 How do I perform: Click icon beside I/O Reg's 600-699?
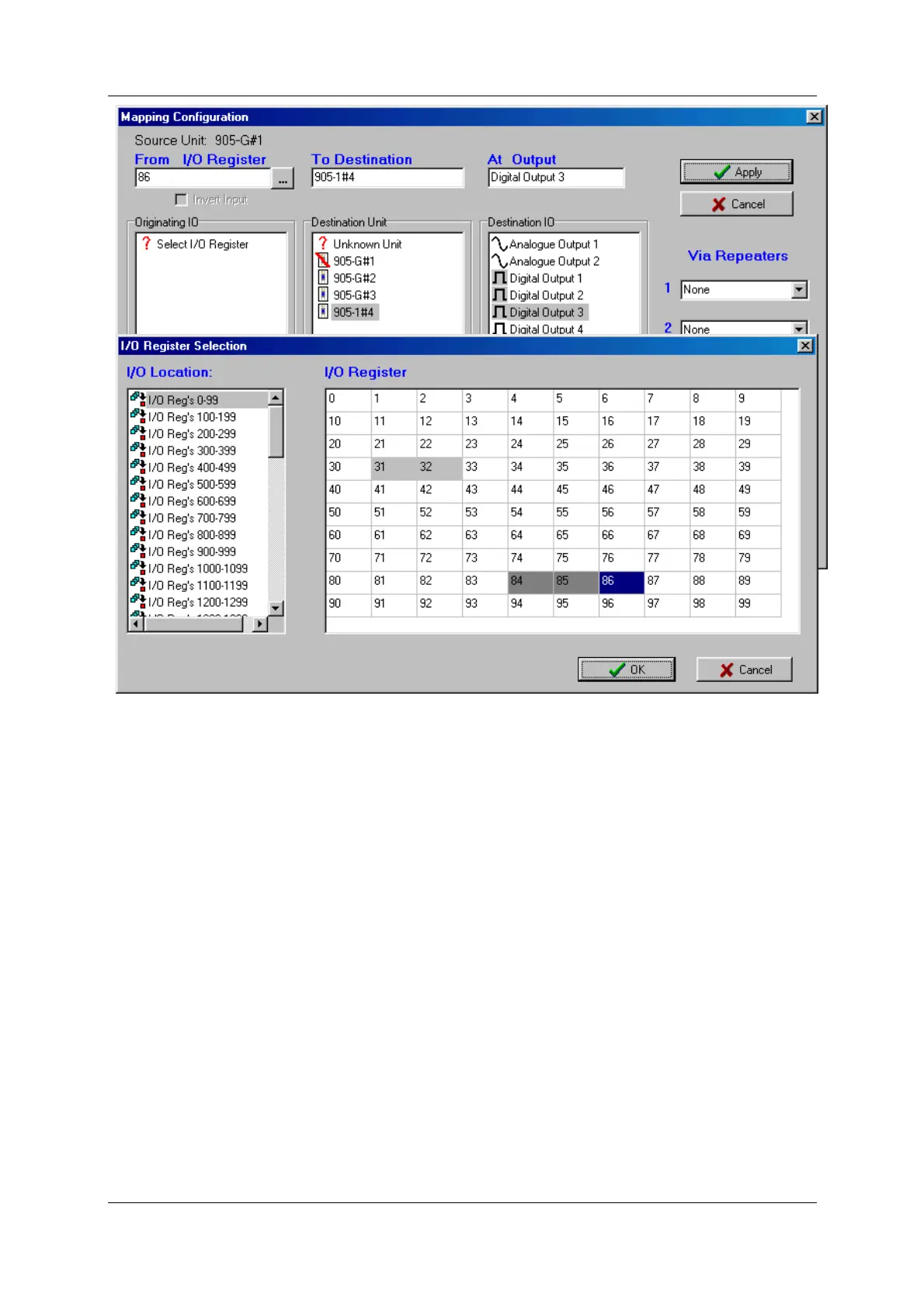[138, 500]
